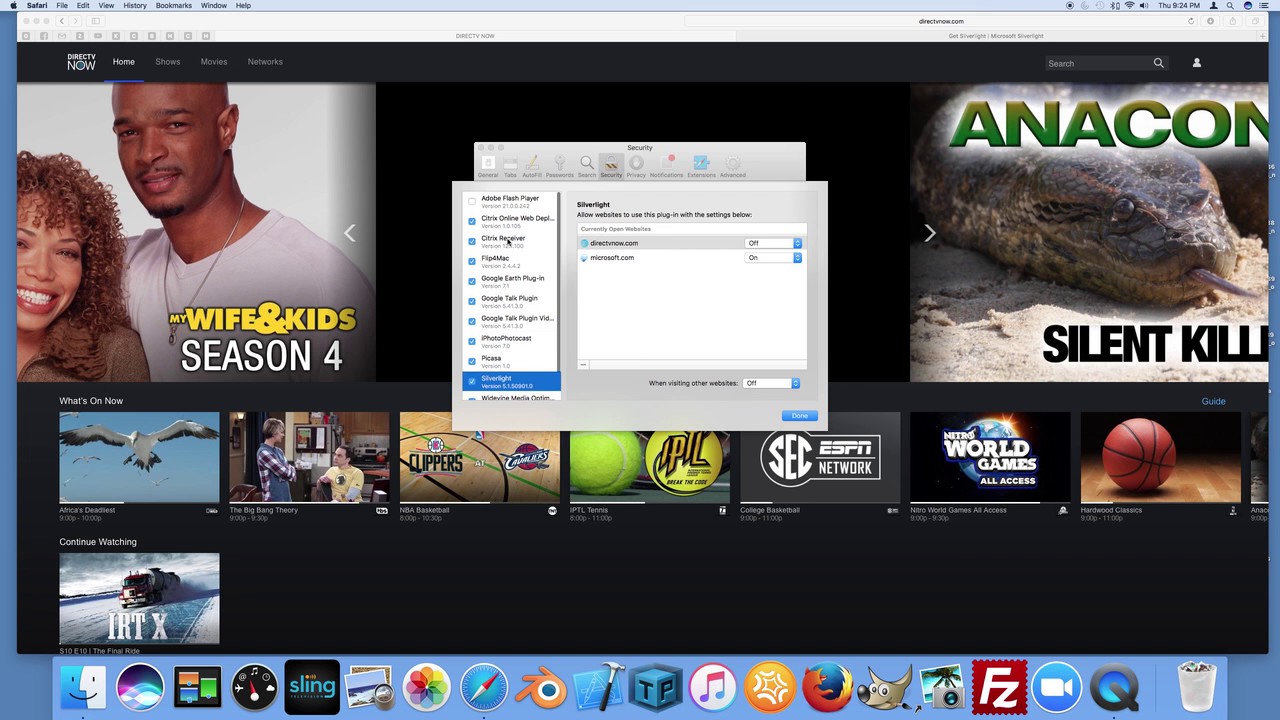The height and width of the screenshot is (720, 1280).
Task: Open The Big Bang Theory thumbnail
Action: coord(309,457)
